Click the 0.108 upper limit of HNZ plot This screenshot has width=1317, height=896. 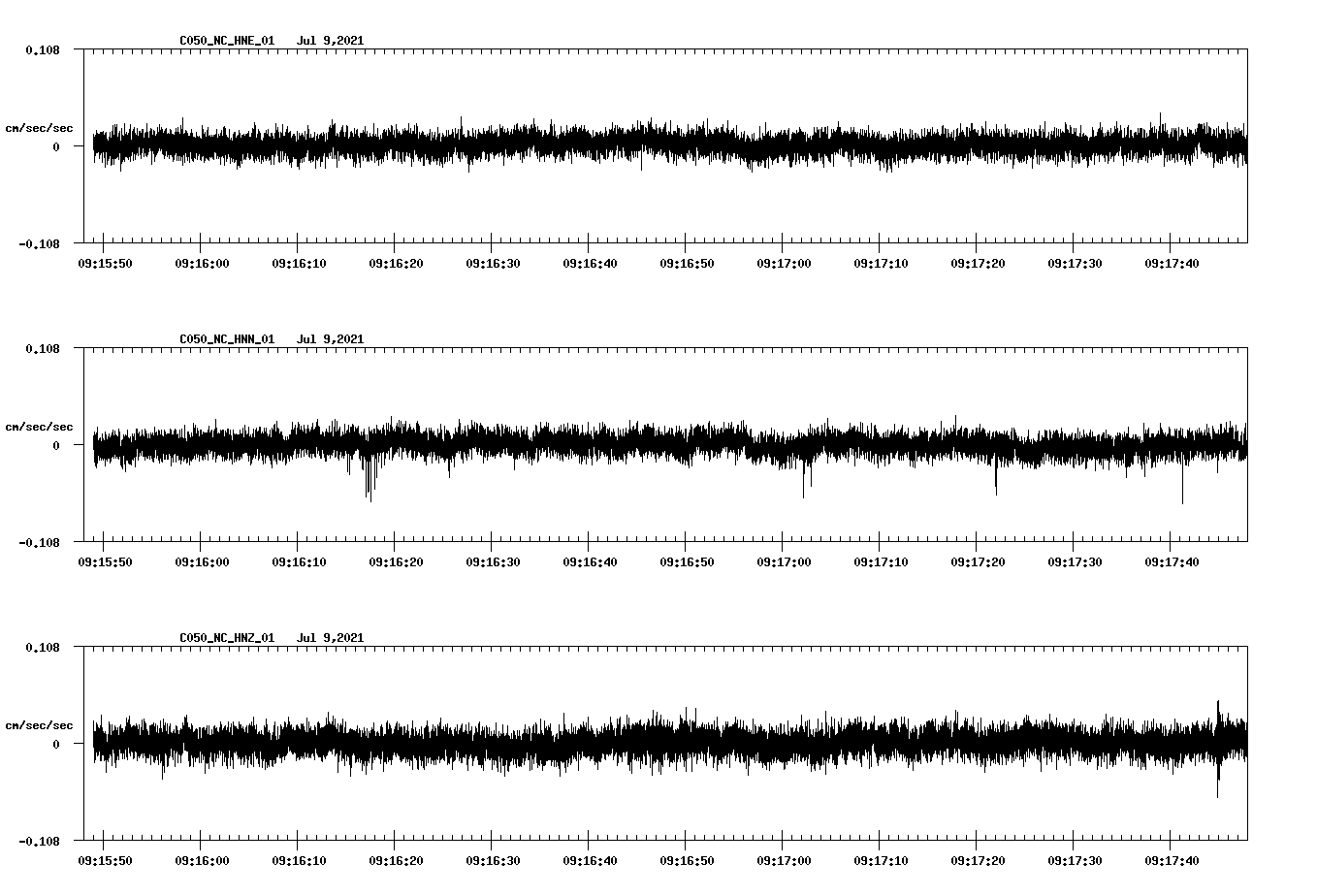tap(43, 647)
